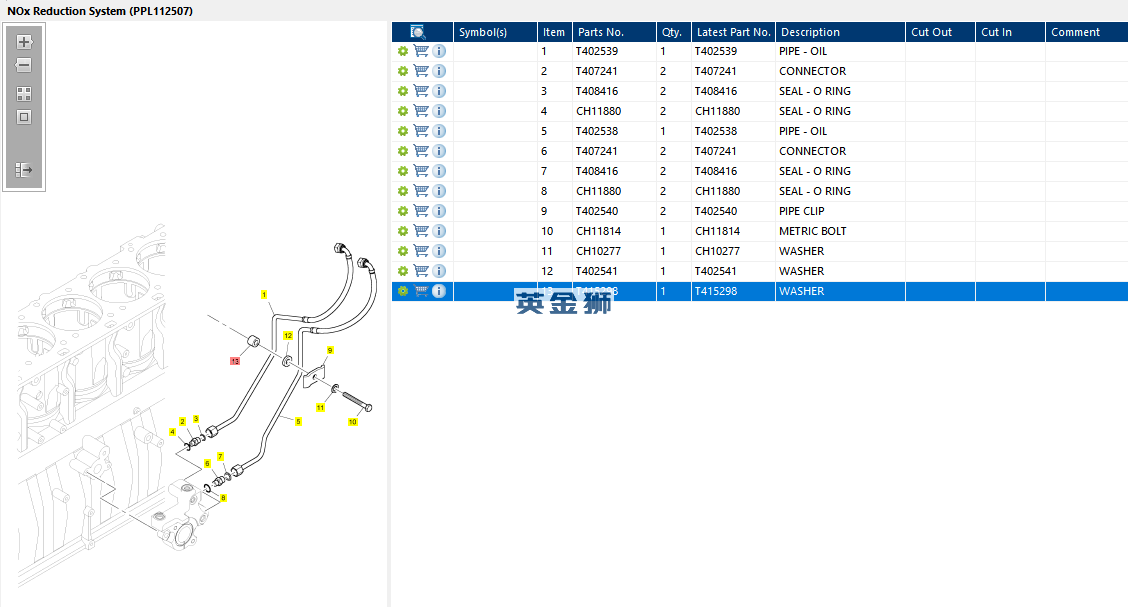Select callout 4 on the diagram
This screenshot has height=607, width=1128.
click(x=172, y=432)
